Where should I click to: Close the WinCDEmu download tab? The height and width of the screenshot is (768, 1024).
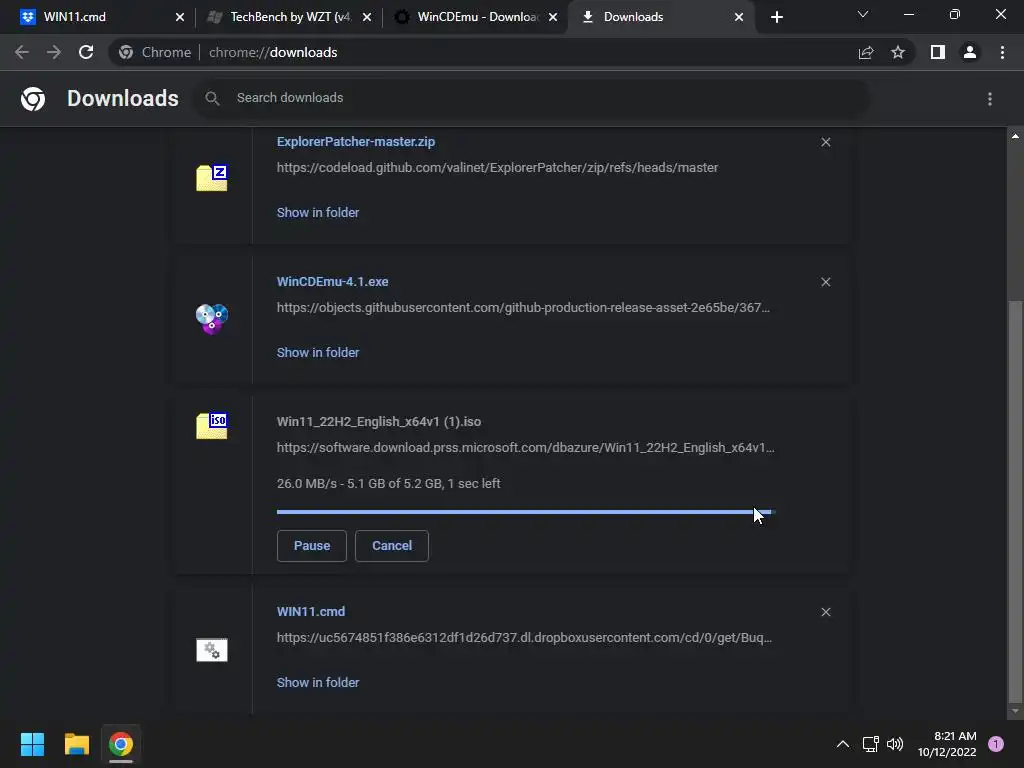(x=552, y=17)
